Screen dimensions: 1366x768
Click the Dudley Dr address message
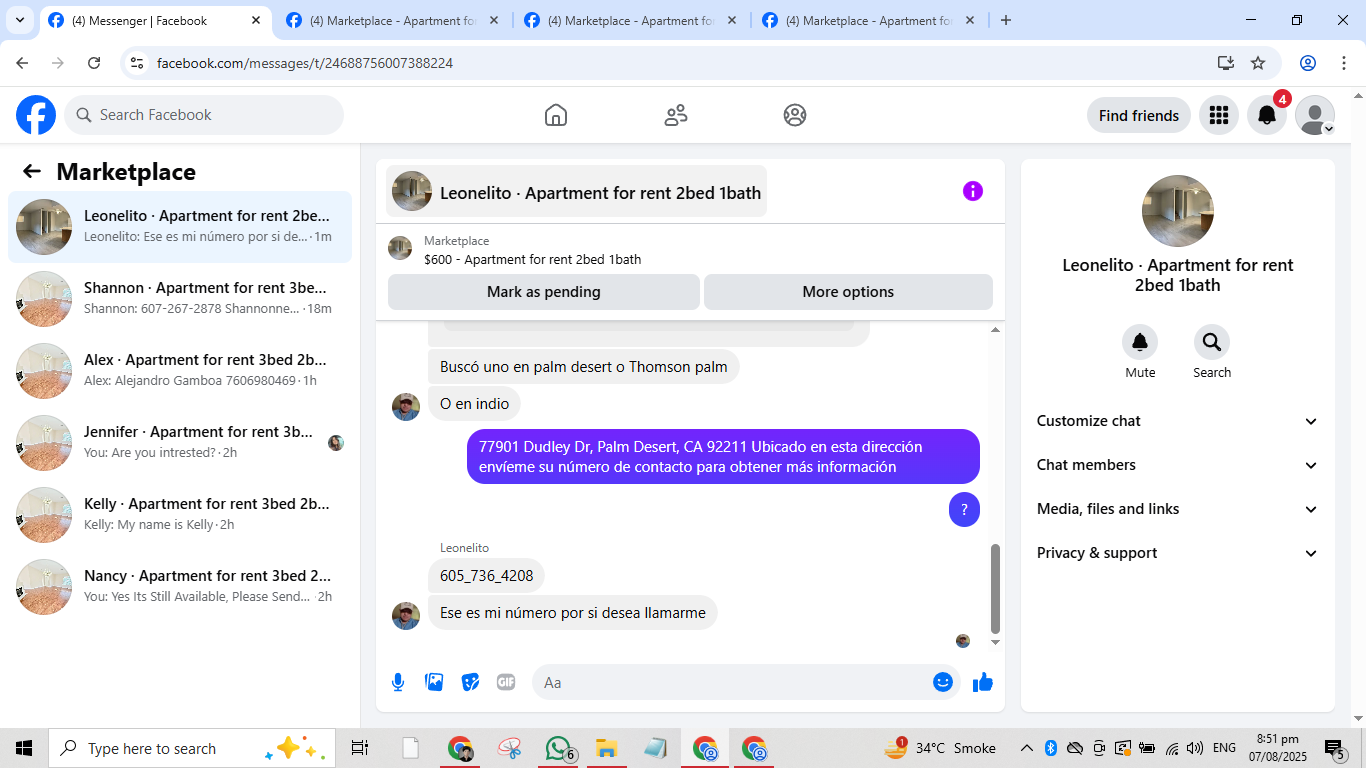click(x=723, y=456)
